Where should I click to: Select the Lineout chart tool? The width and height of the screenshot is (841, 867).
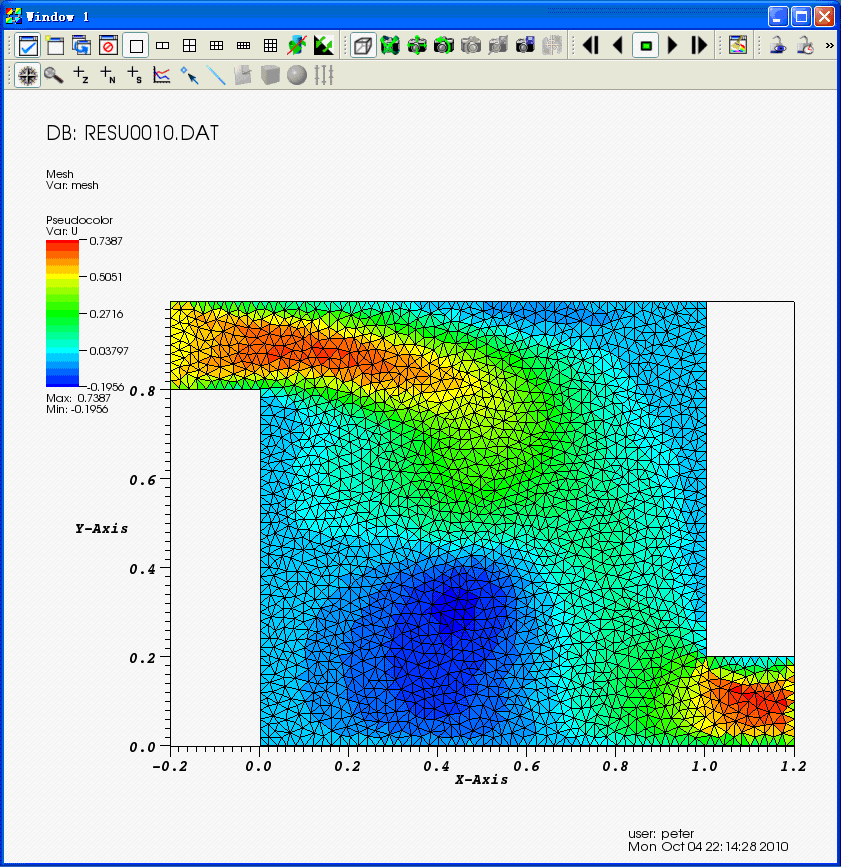coord(162,75)
